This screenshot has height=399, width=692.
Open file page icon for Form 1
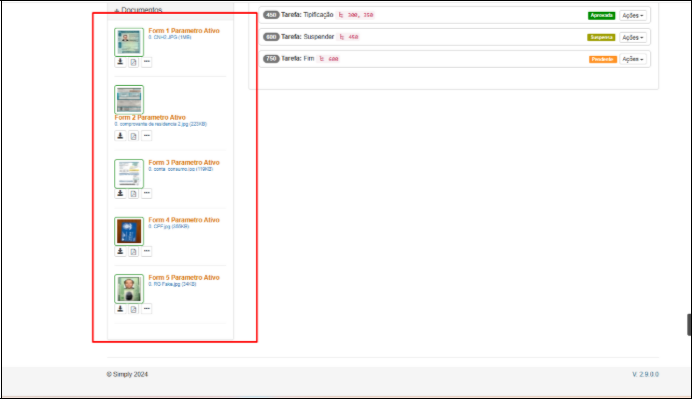pos(133,62)
